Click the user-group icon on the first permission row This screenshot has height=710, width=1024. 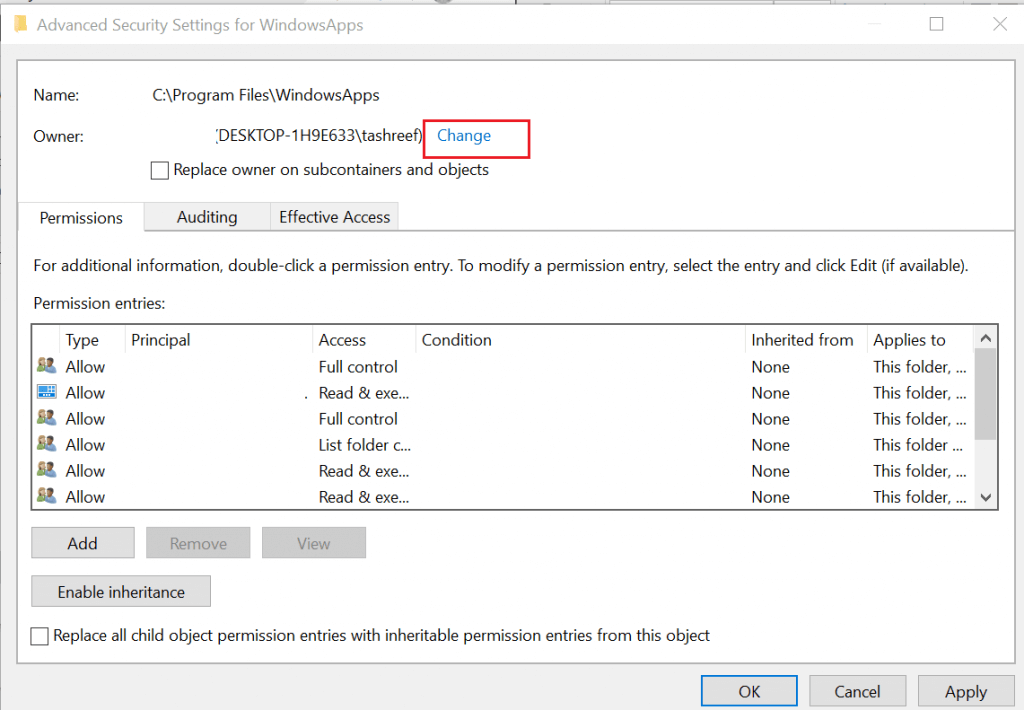[x=46, y=366]
